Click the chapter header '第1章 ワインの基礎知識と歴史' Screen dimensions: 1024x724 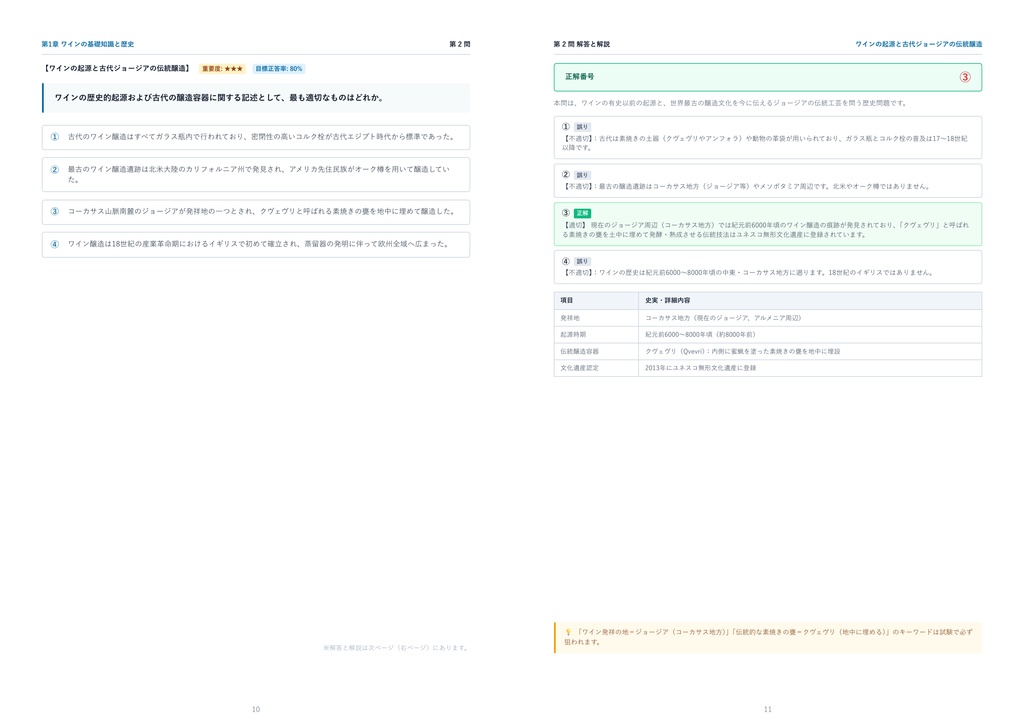tap(88, 44)
